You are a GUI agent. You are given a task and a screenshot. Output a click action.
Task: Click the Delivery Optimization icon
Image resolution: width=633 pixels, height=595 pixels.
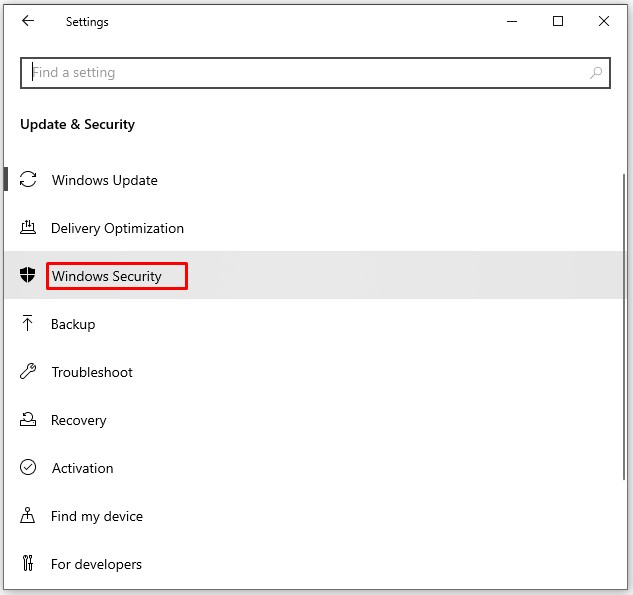tap(29, 228)
